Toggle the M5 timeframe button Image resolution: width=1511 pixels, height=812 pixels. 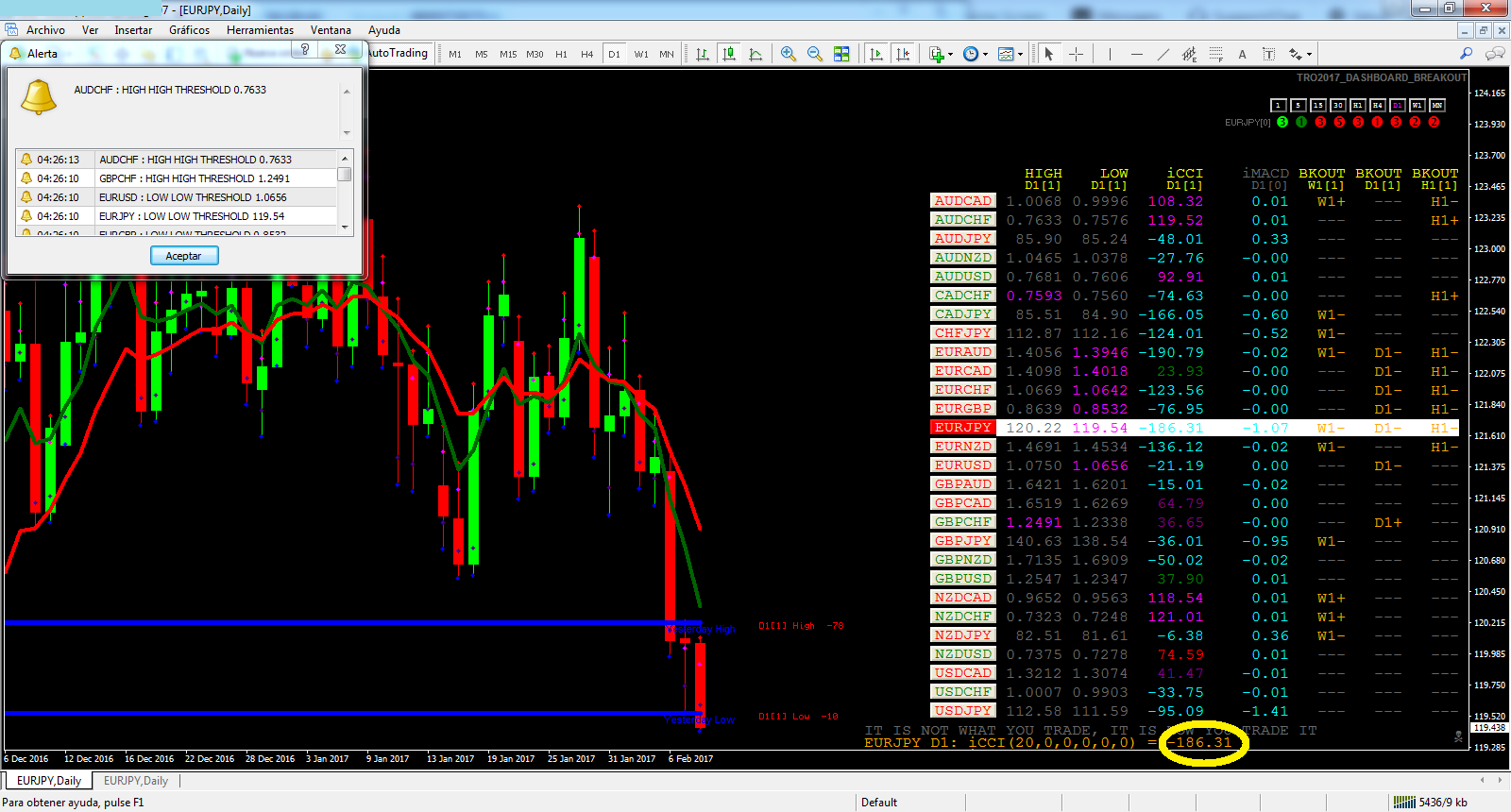[x=482, y=54]
